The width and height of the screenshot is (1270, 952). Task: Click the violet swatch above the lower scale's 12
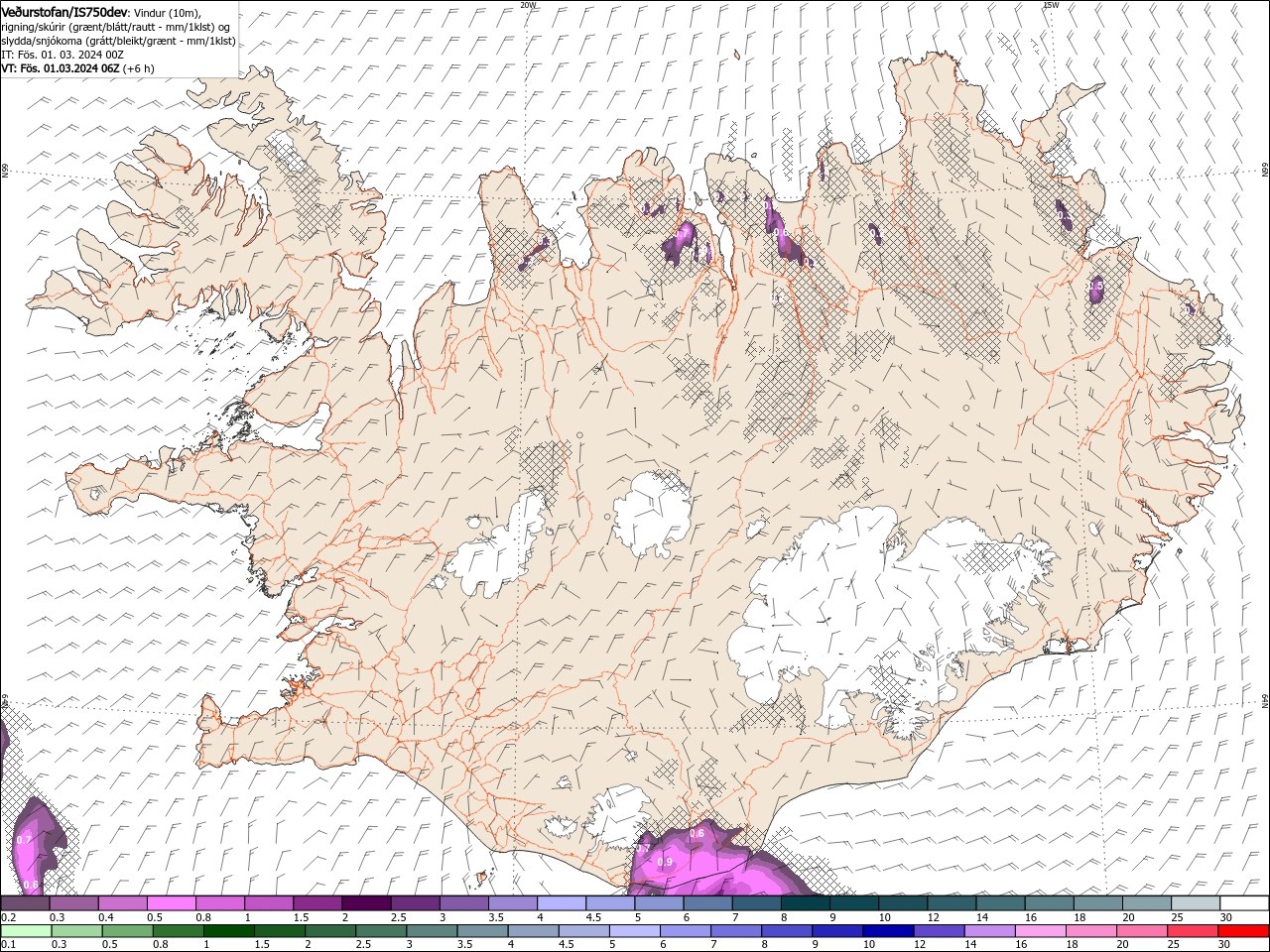939,931
